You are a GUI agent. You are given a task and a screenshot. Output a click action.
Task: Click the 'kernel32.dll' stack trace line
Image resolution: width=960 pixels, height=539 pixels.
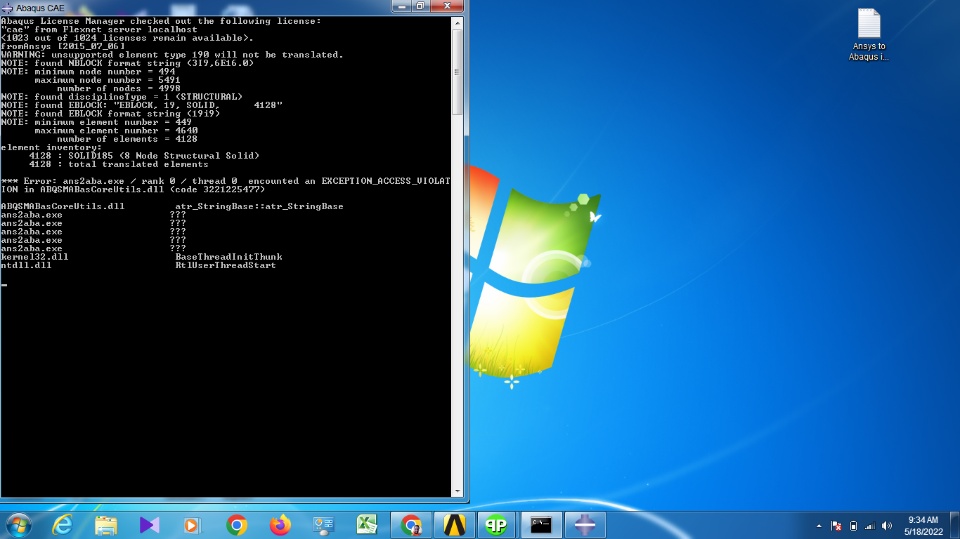(141, 257)
